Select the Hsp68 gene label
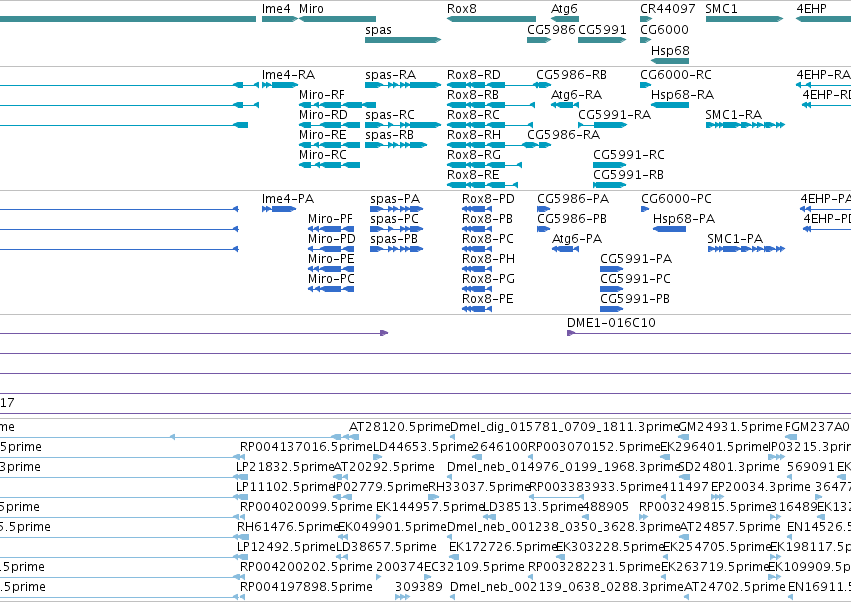This screenshot has width=851, height=602. click(670, 50)
